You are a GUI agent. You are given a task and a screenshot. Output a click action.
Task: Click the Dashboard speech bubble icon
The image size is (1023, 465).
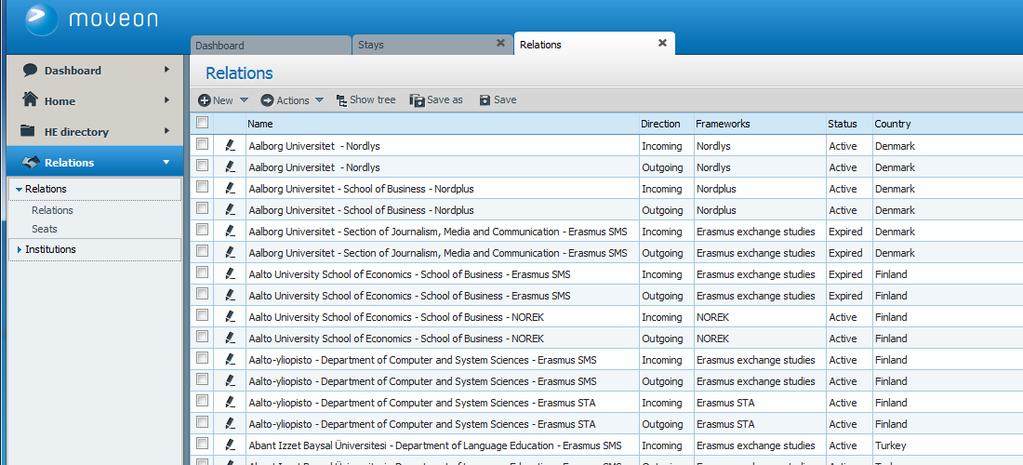point(30,70)
